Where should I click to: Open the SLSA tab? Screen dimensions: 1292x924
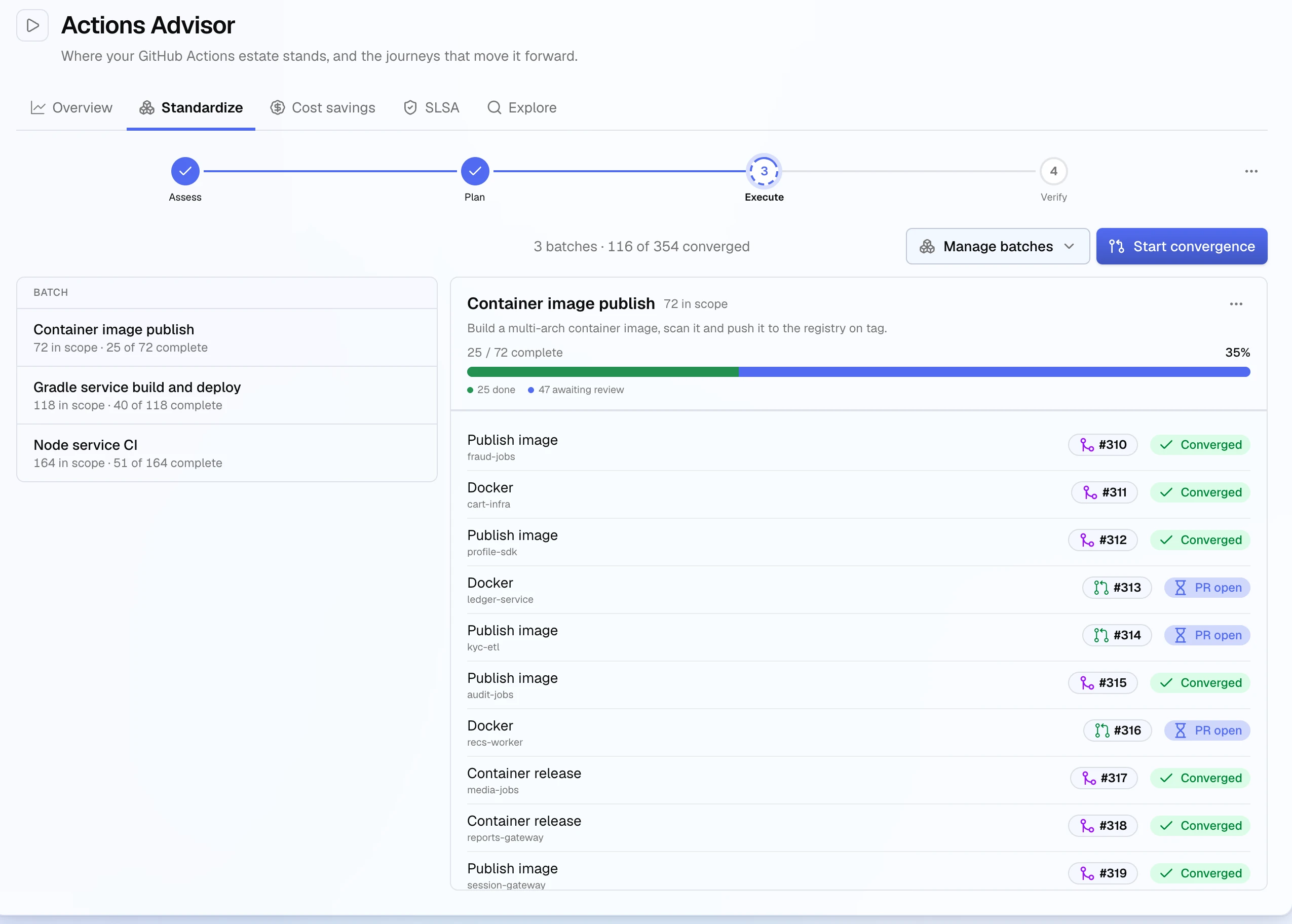click(431, 107)
